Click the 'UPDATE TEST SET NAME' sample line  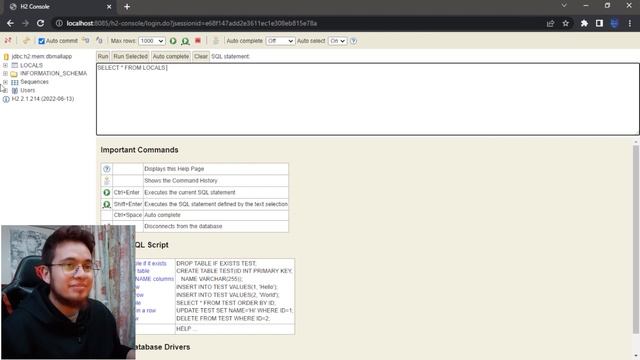pyautogui.click(x=234, y=311)
